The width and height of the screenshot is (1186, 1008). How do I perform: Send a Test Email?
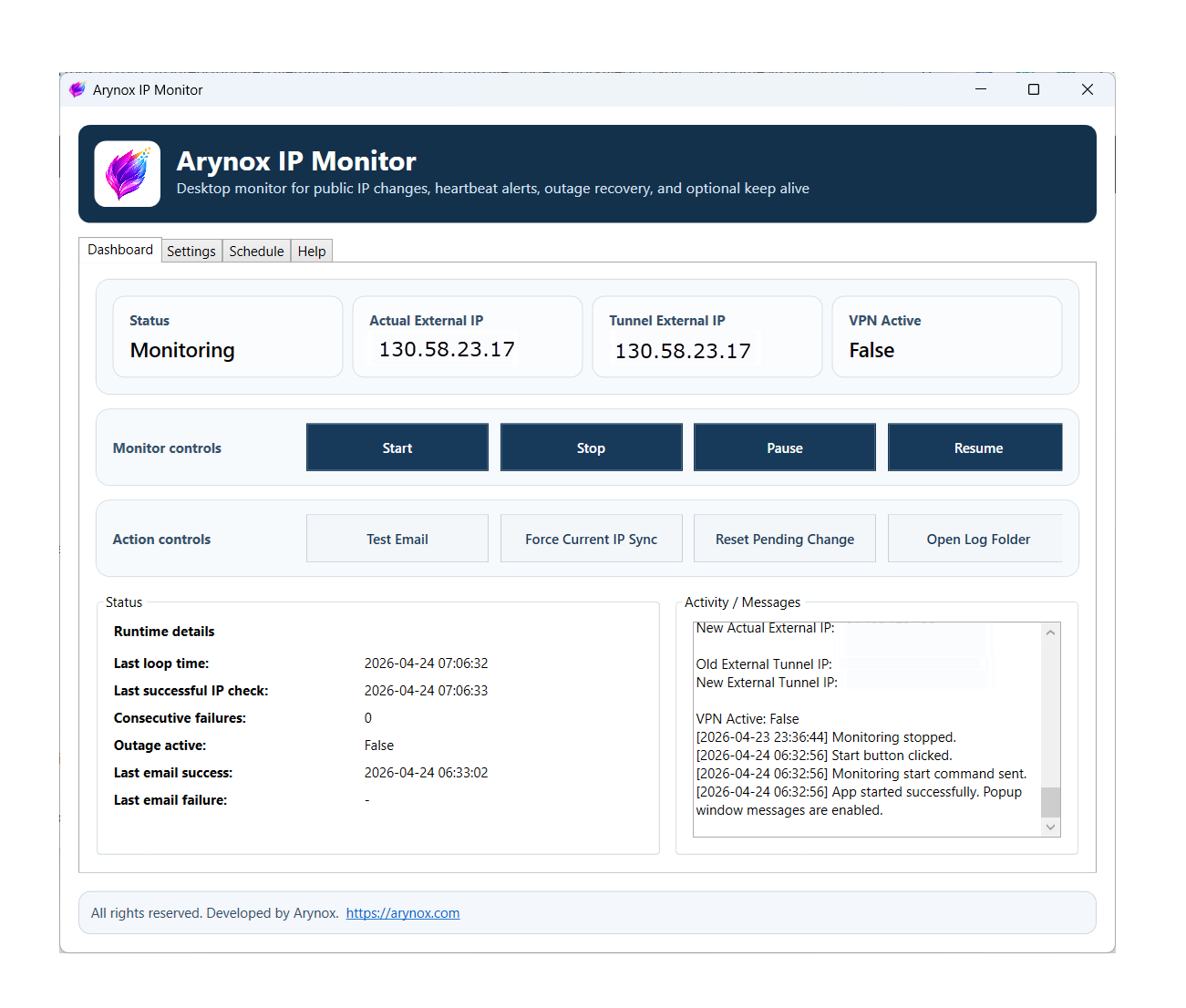(x=397, y=539)
